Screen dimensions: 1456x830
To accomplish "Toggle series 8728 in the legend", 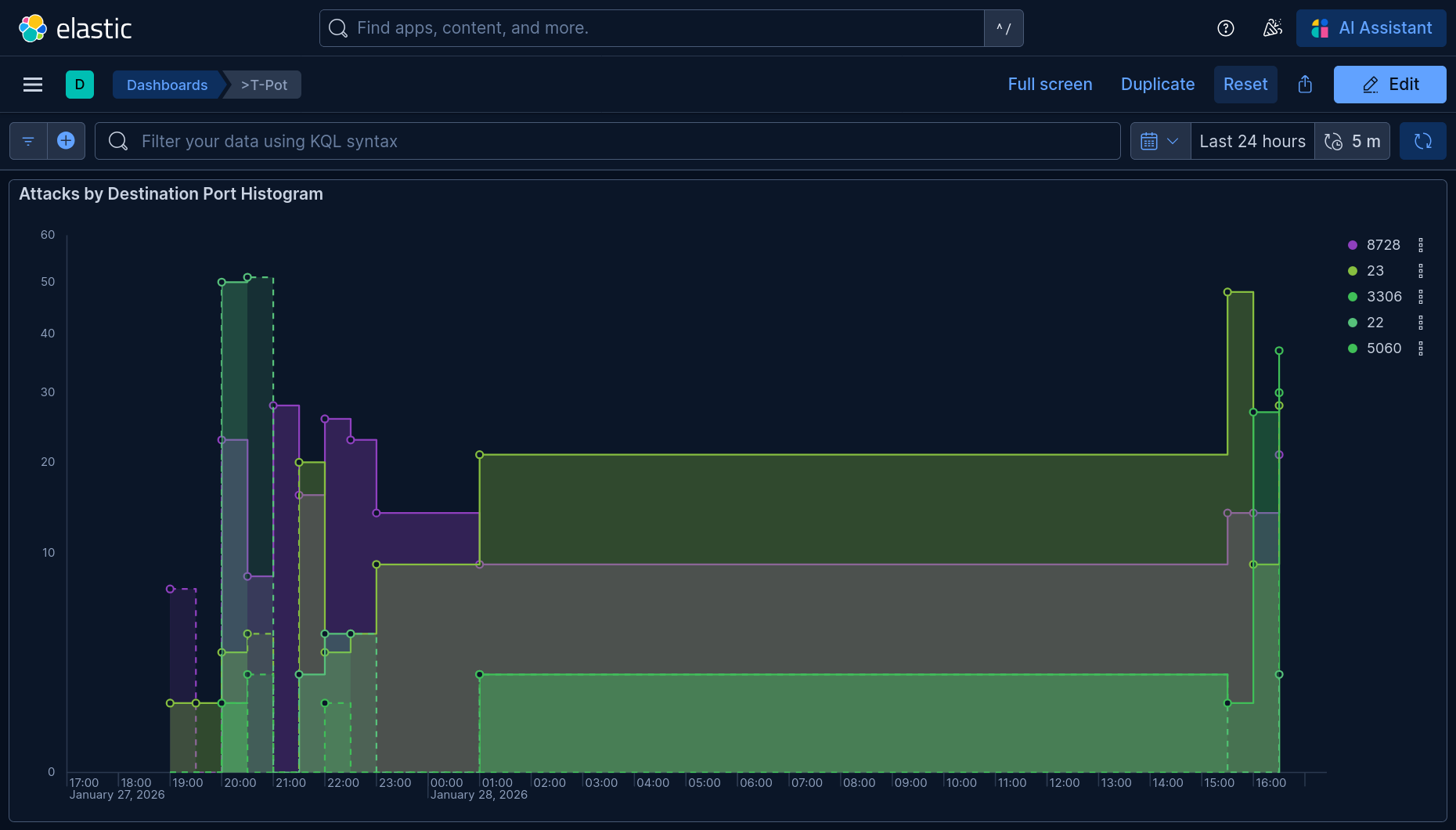I will click(1383, 245).
